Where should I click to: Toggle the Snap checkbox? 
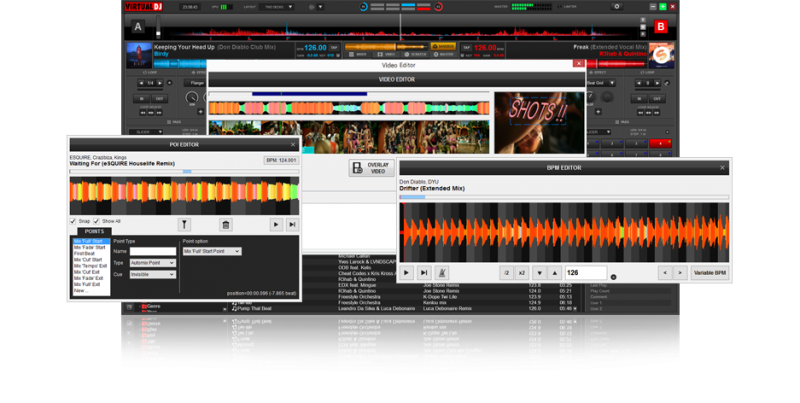(x=73, y=221)
